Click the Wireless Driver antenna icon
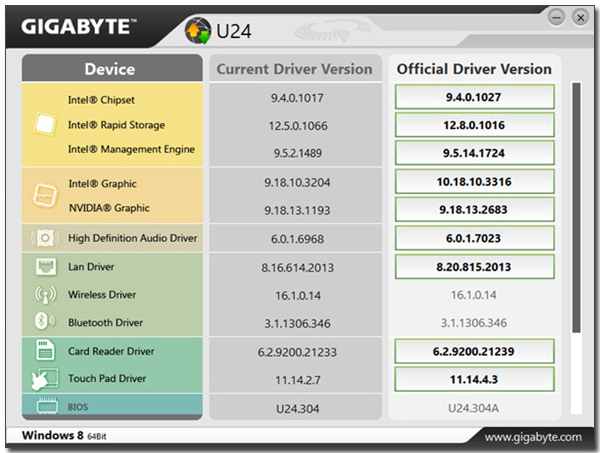This screenshot has height=453, width=600. (46, 295)
